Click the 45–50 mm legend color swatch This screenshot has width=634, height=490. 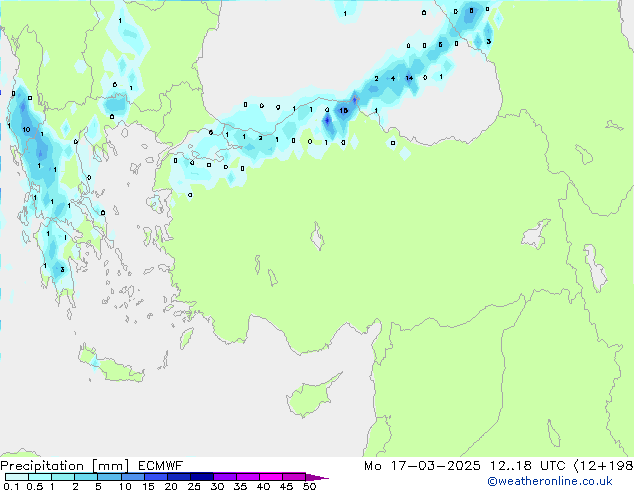[294, 477]
